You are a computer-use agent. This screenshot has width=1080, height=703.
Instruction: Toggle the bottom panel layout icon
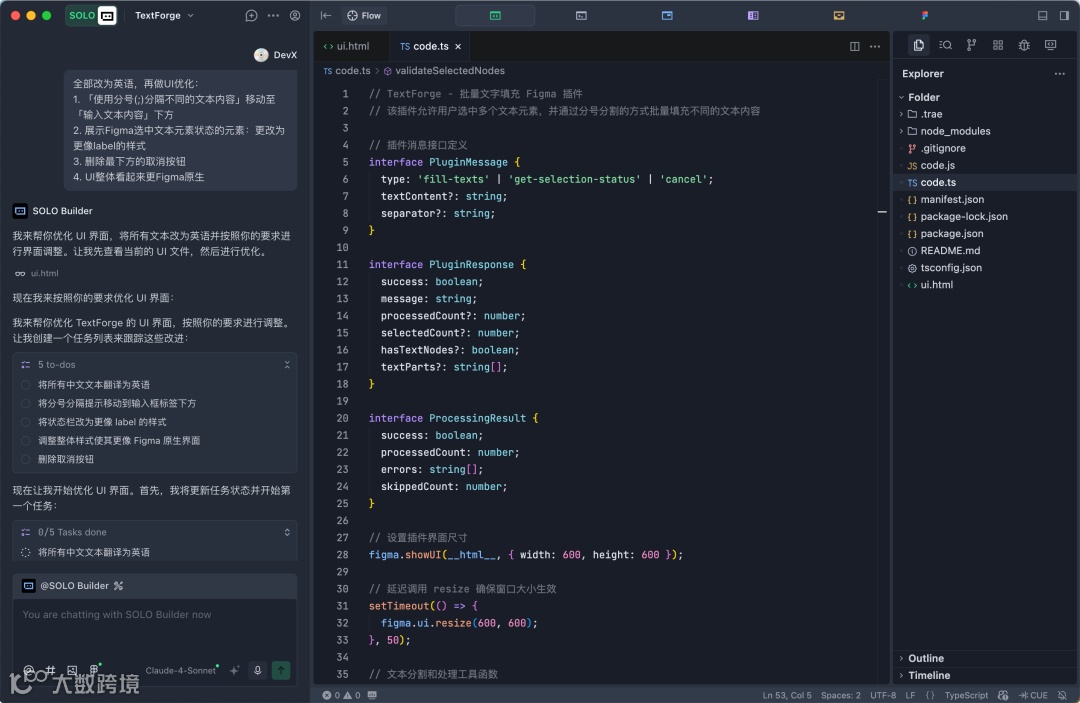pos(1043,15)
